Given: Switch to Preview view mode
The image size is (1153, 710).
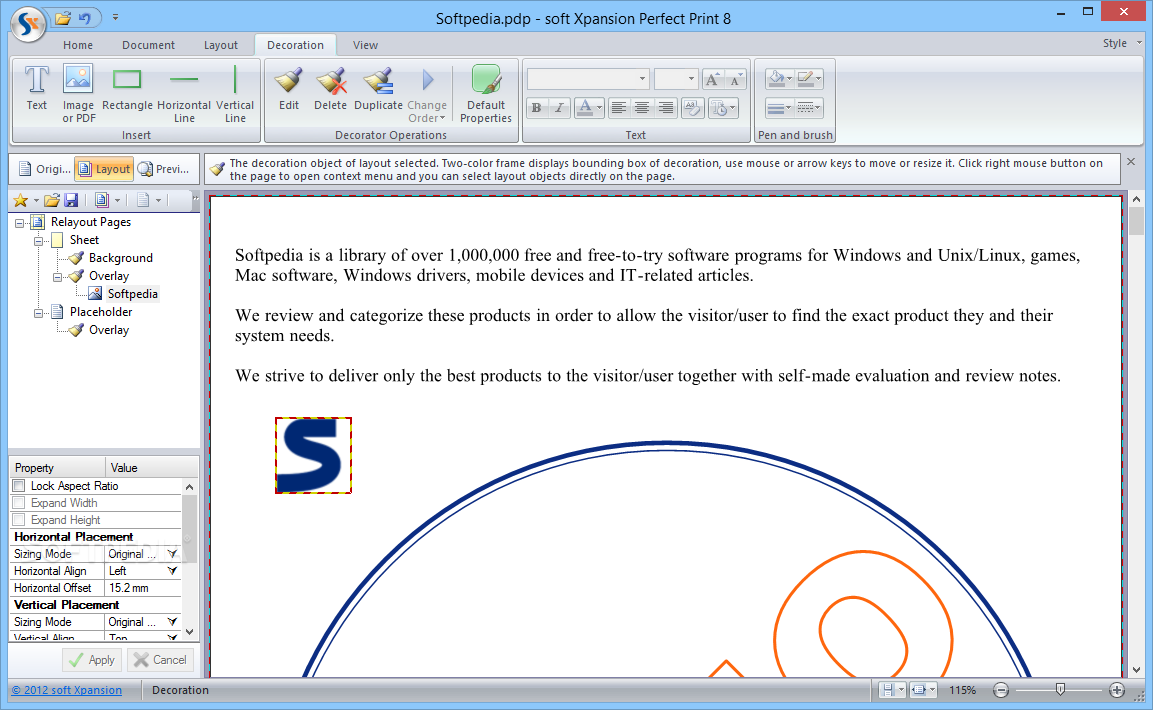Looking at the screenshot, I should tap(164, 169).
